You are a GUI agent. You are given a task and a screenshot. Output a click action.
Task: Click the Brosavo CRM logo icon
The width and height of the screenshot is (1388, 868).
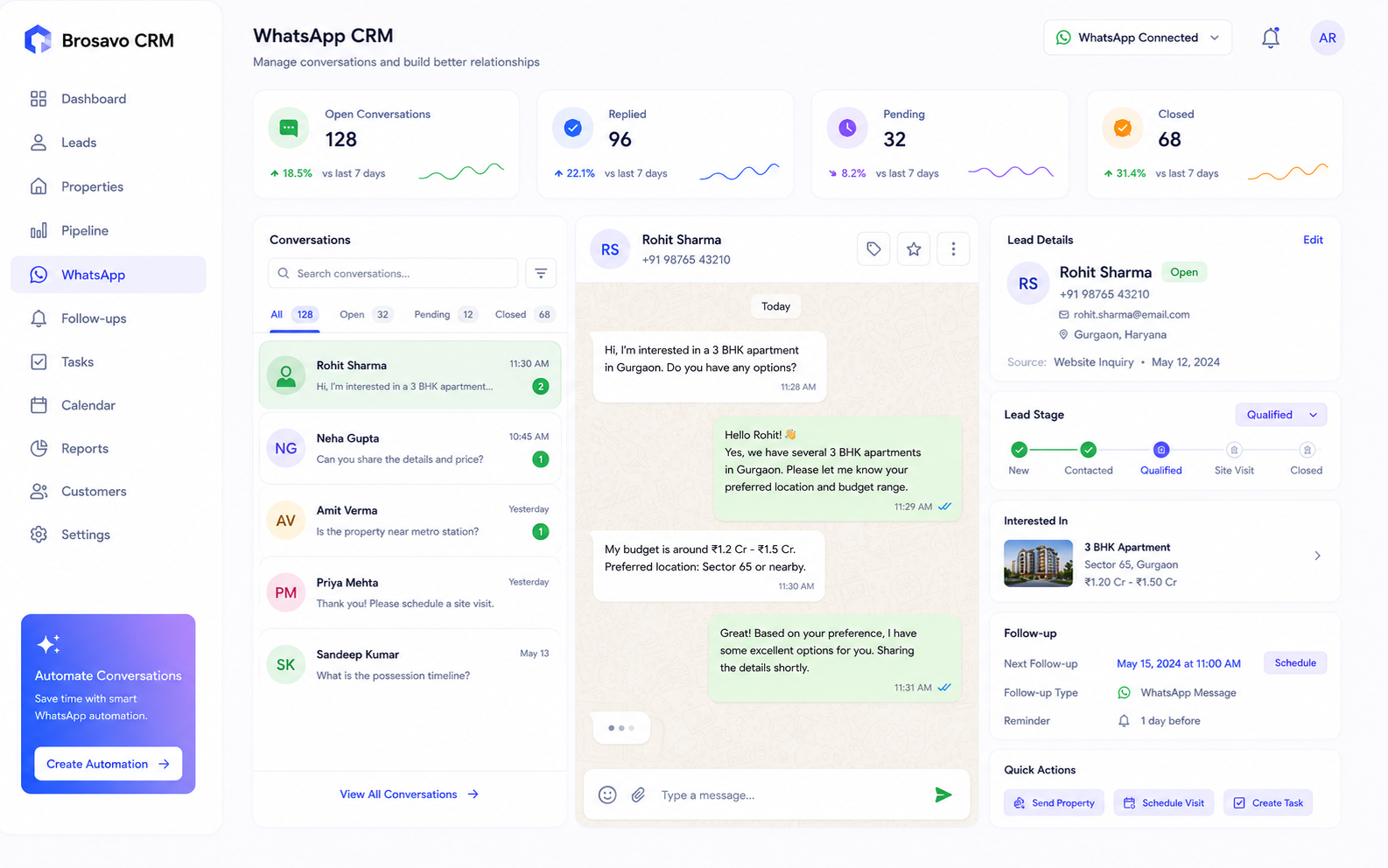(x=38, y=39)
